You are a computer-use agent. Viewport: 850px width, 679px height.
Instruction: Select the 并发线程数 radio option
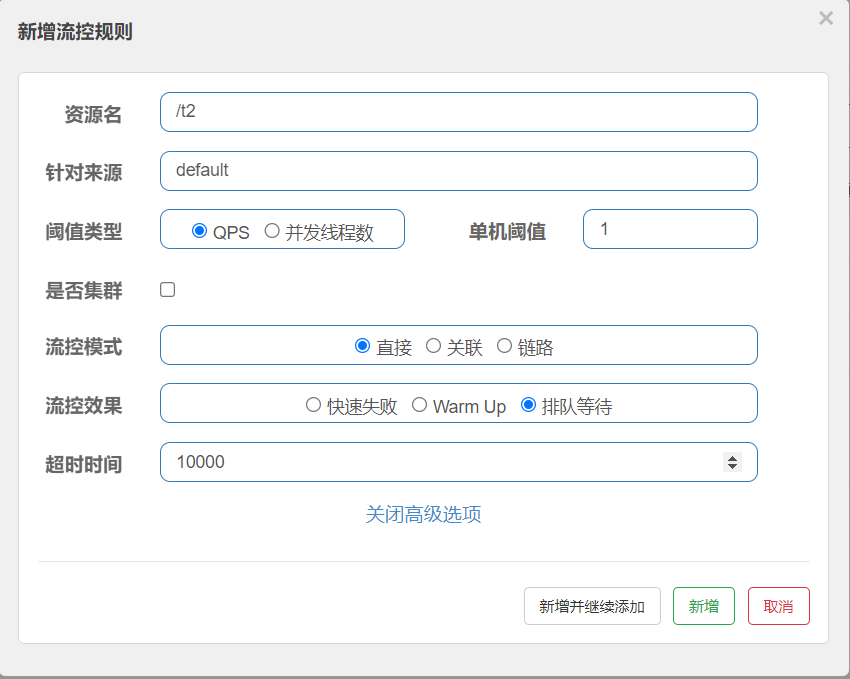click(x=272, y=231)
